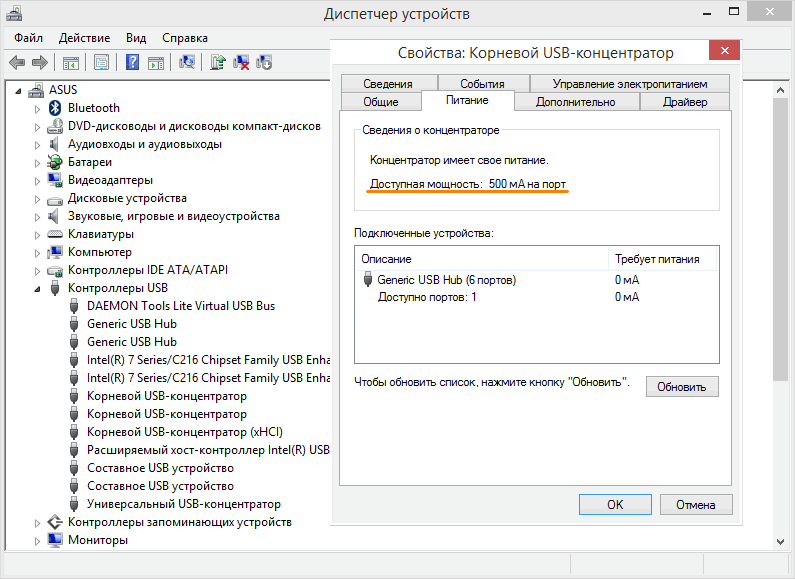
Task: Confirm with the OK button
Action: (615, 504)
